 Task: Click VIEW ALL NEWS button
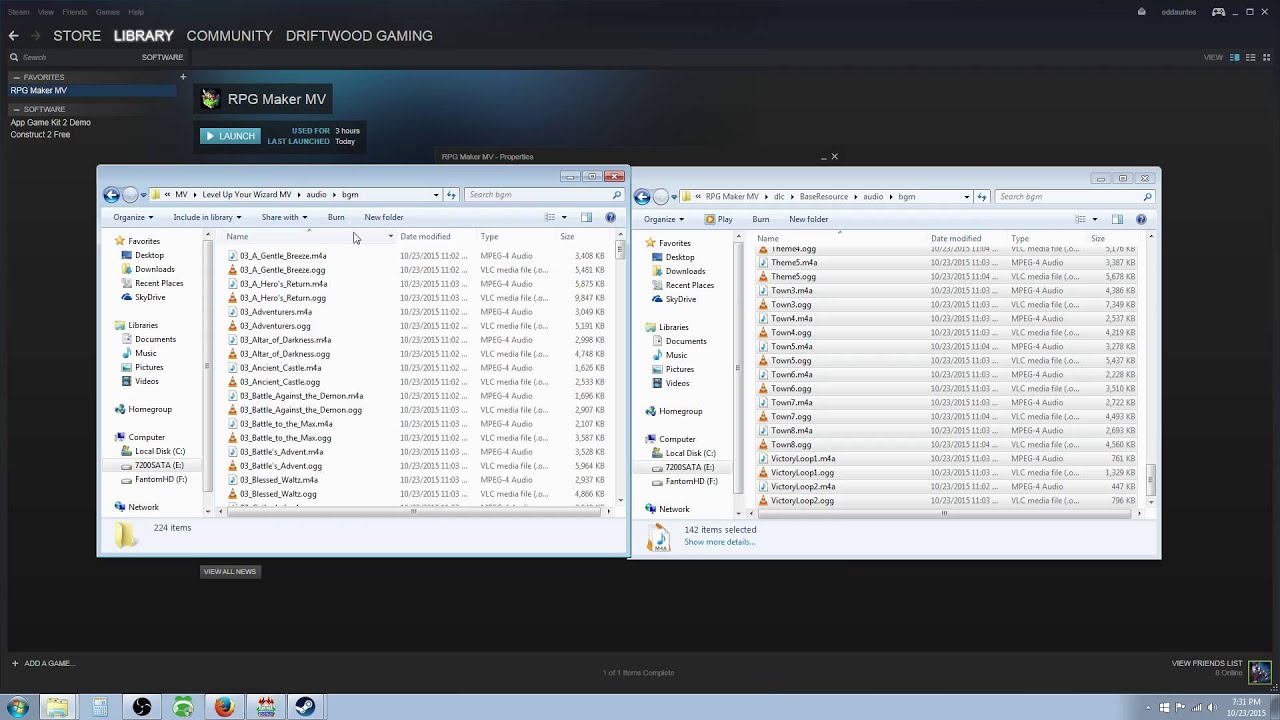[x=230, y=571]
